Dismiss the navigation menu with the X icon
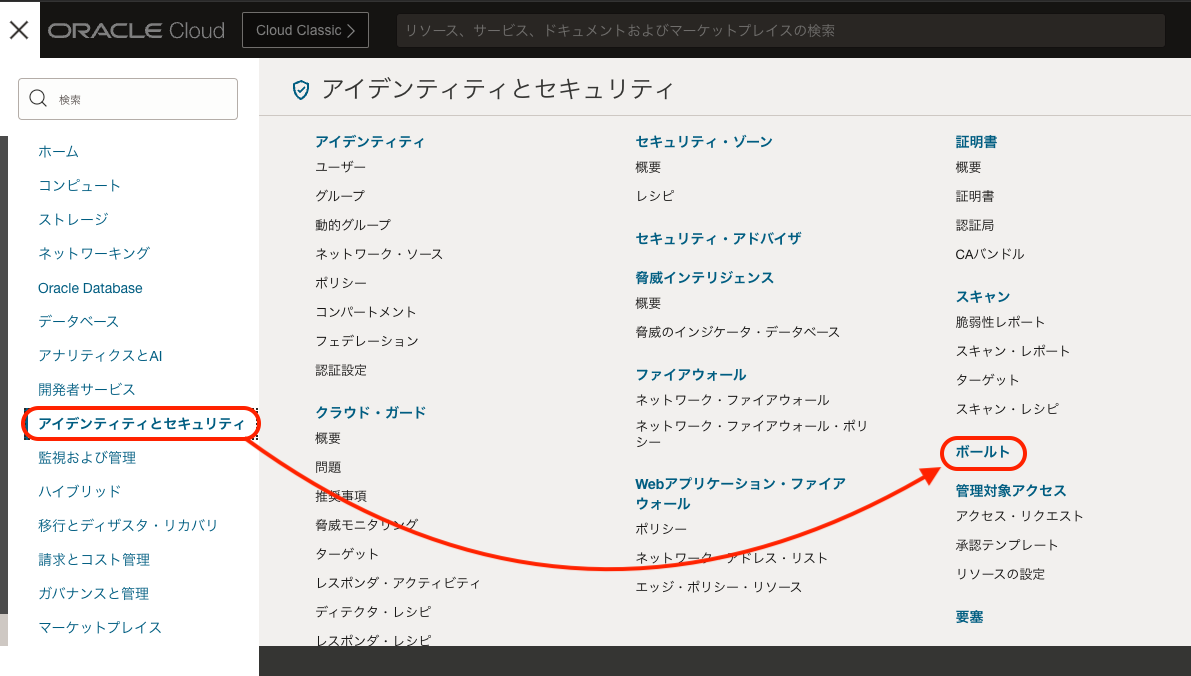The image size is (1191, 676). point(19,29)
